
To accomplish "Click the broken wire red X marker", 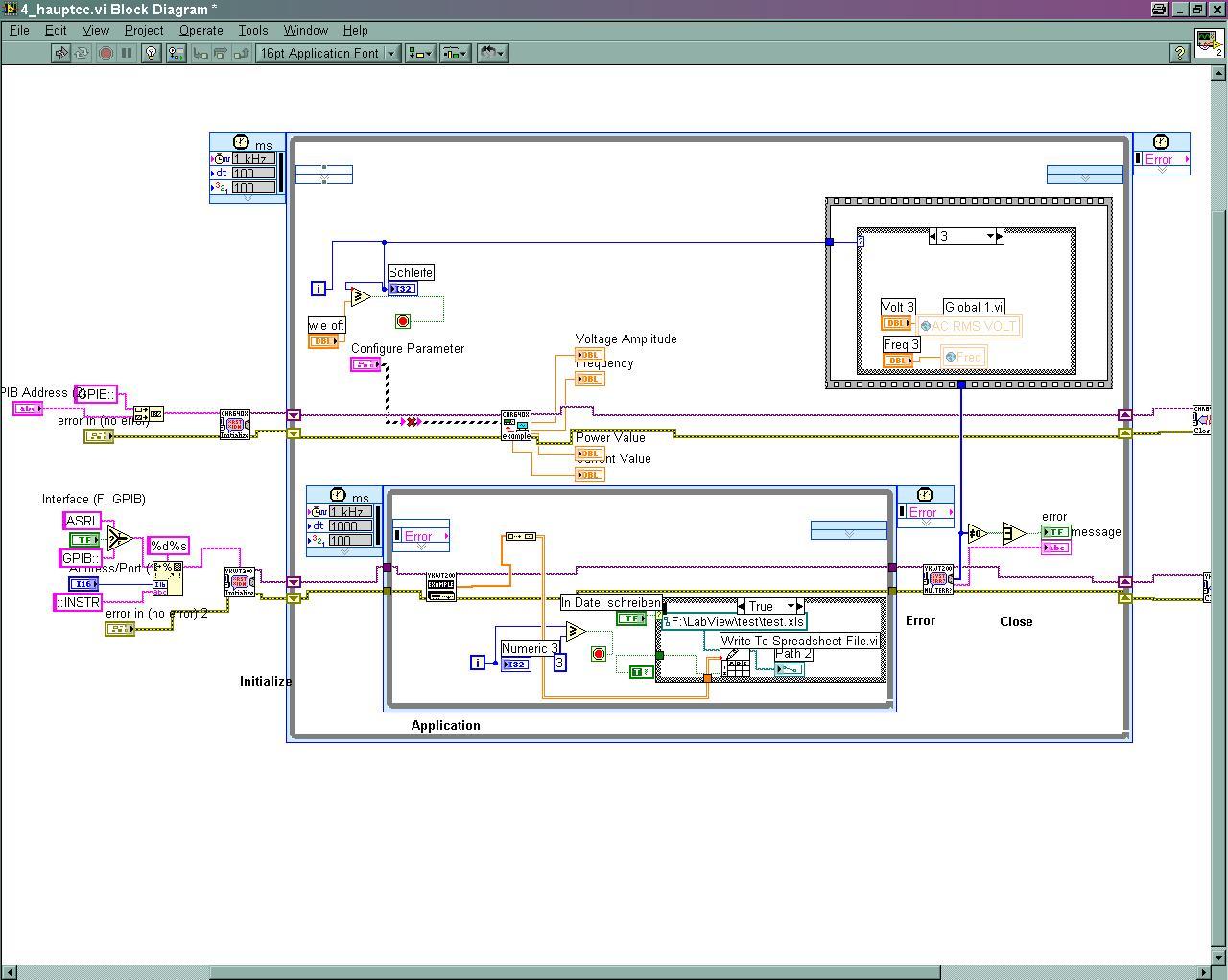I will point(412,422).
